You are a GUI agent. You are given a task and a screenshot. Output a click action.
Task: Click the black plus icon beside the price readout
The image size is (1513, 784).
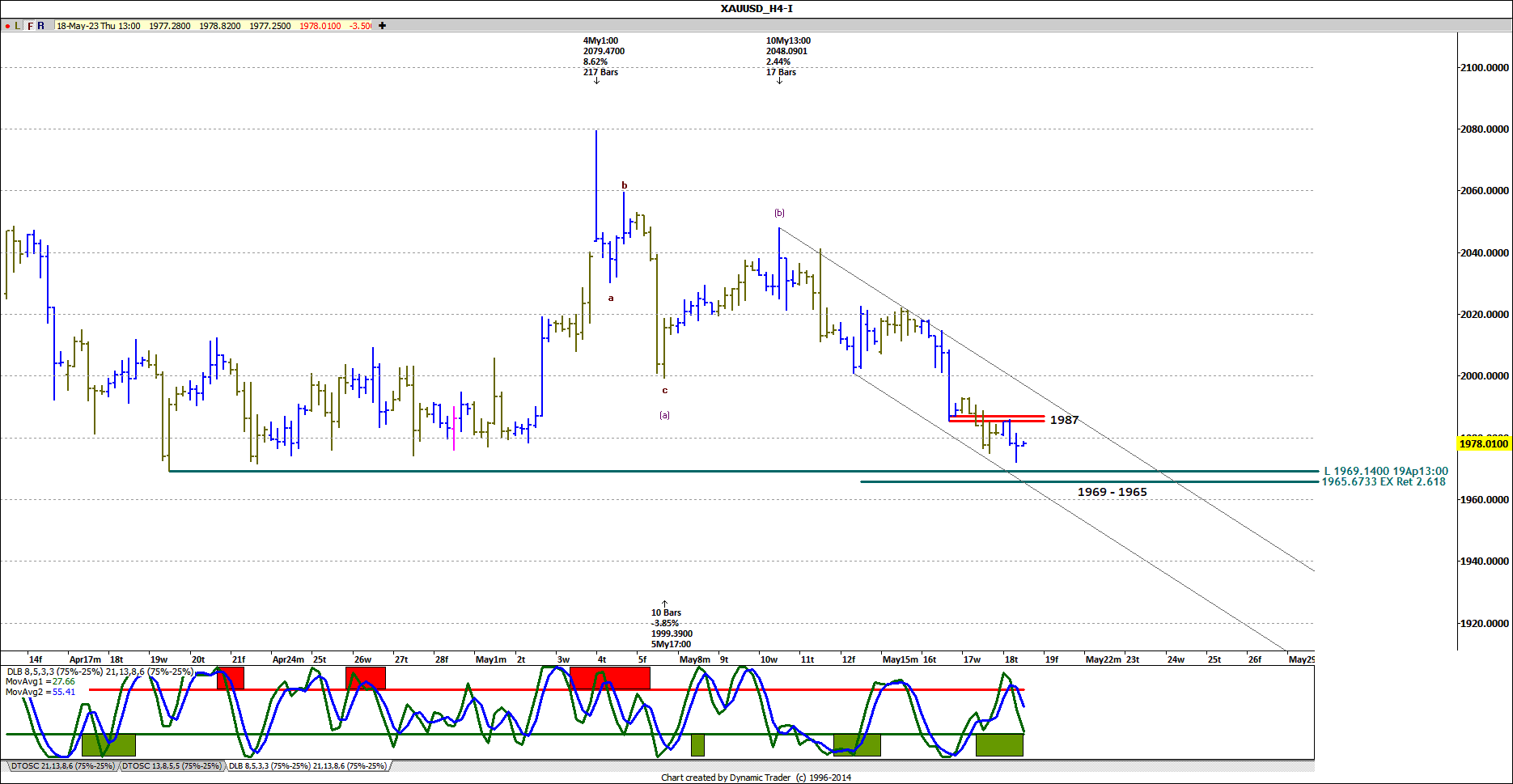382,26
